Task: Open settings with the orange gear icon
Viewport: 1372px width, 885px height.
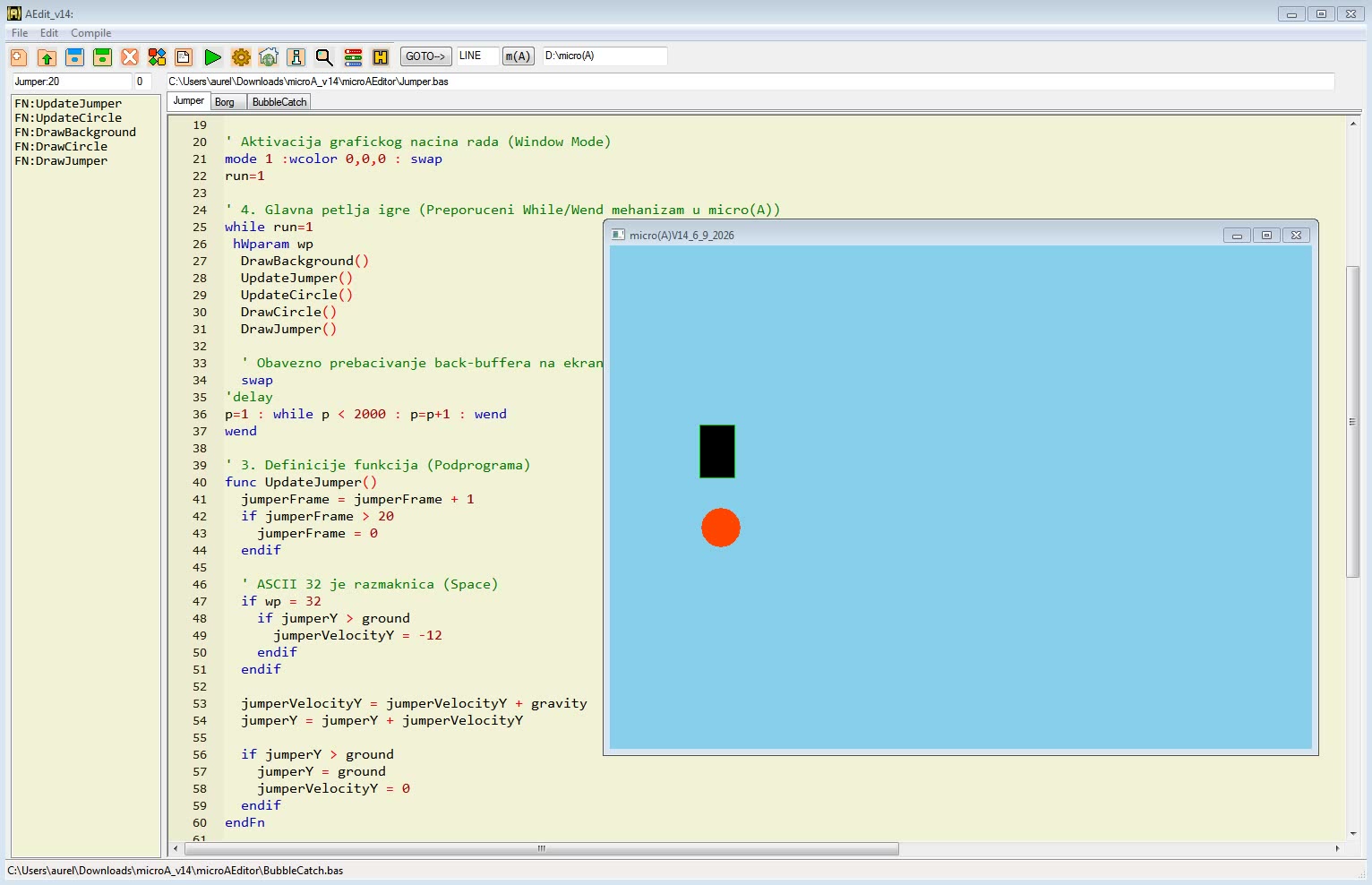Action: click(241, 57)
